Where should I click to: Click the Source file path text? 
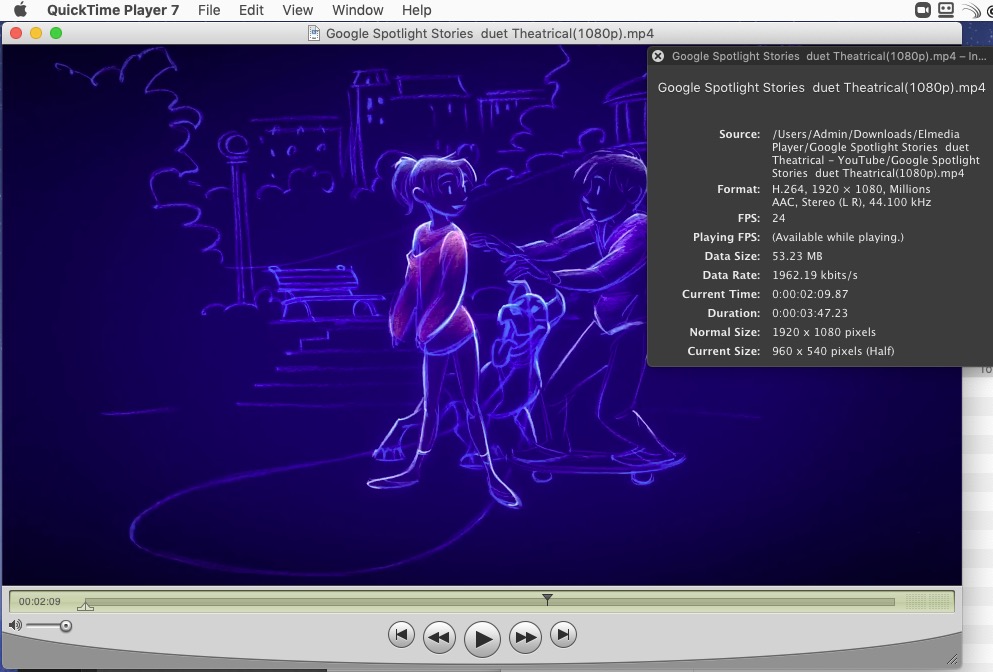click(x=876, y=153)
